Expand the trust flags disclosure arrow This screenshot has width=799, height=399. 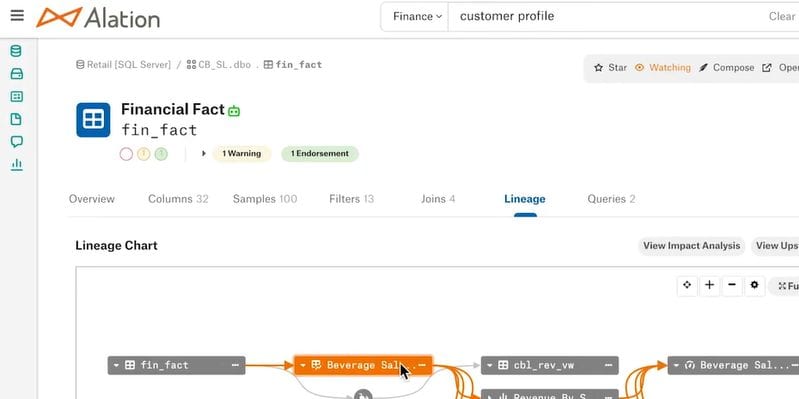tap(203, 153)
